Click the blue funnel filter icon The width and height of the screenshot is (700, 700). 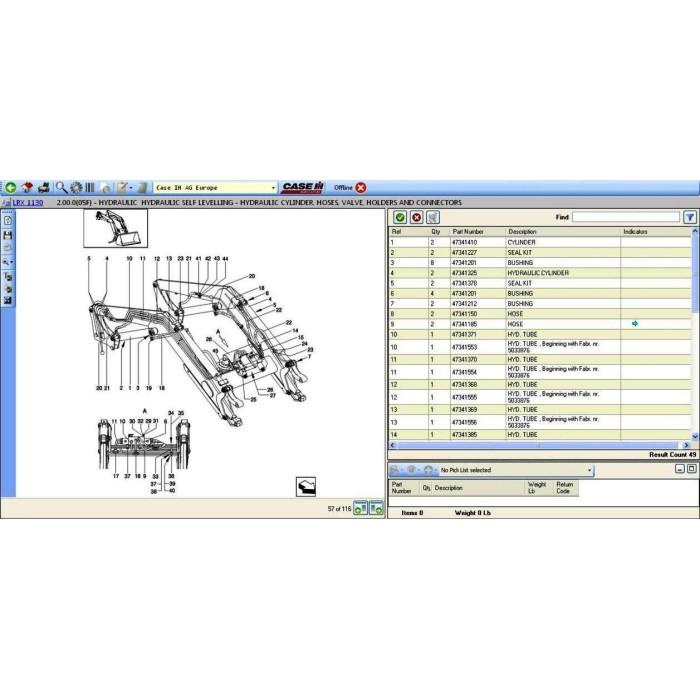(690, 217)
